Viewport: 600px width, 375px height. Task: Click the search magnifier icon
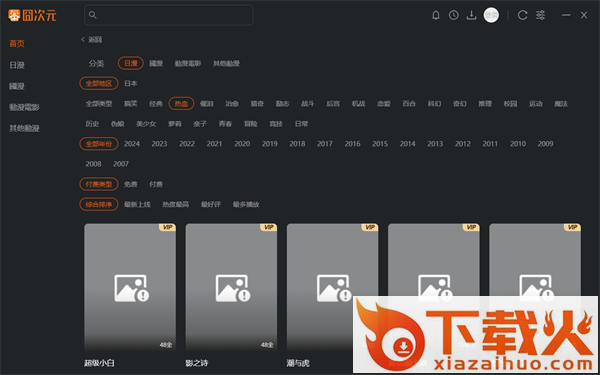click(x=93, y=15)
